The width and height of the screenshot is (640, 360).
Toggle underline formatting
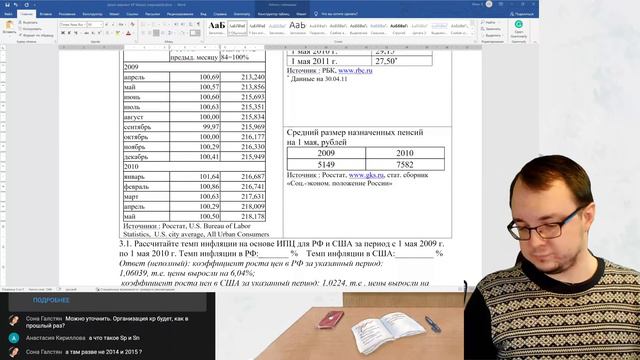click(x=76, y=33)
